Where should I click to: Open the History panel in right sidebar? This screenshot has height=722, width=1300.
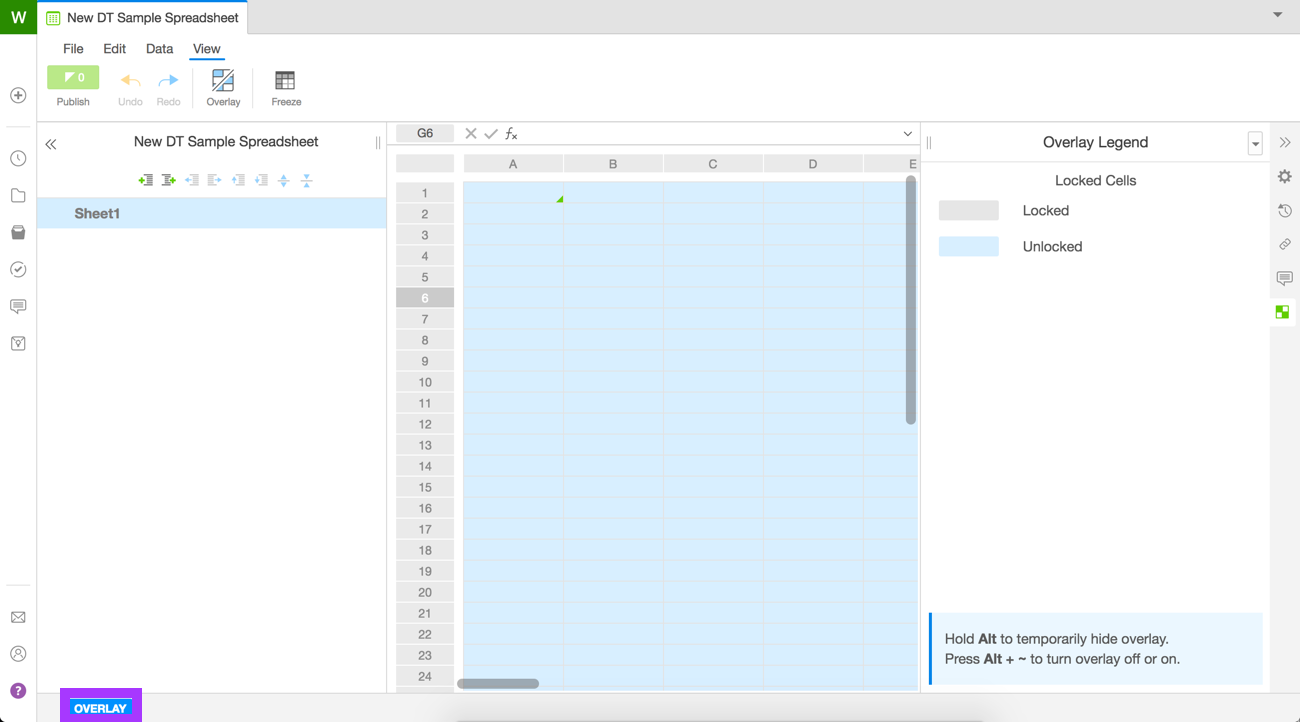(1285, 211)
